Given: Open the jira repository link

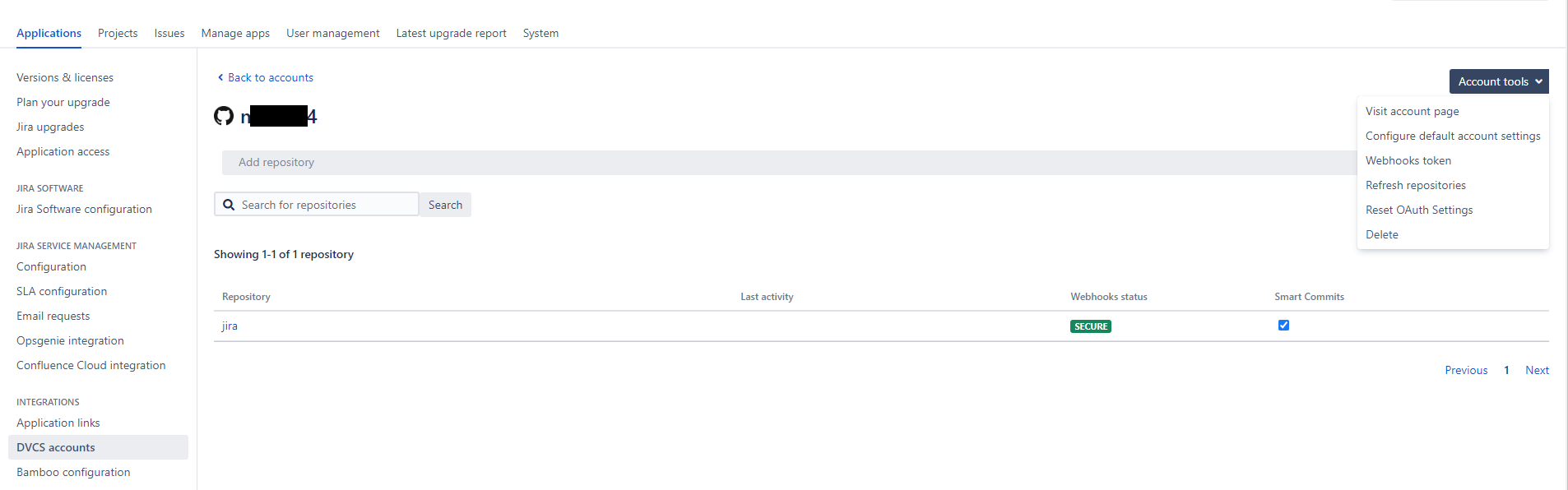Looking at the screenshot, I should (x=230, y=326).
